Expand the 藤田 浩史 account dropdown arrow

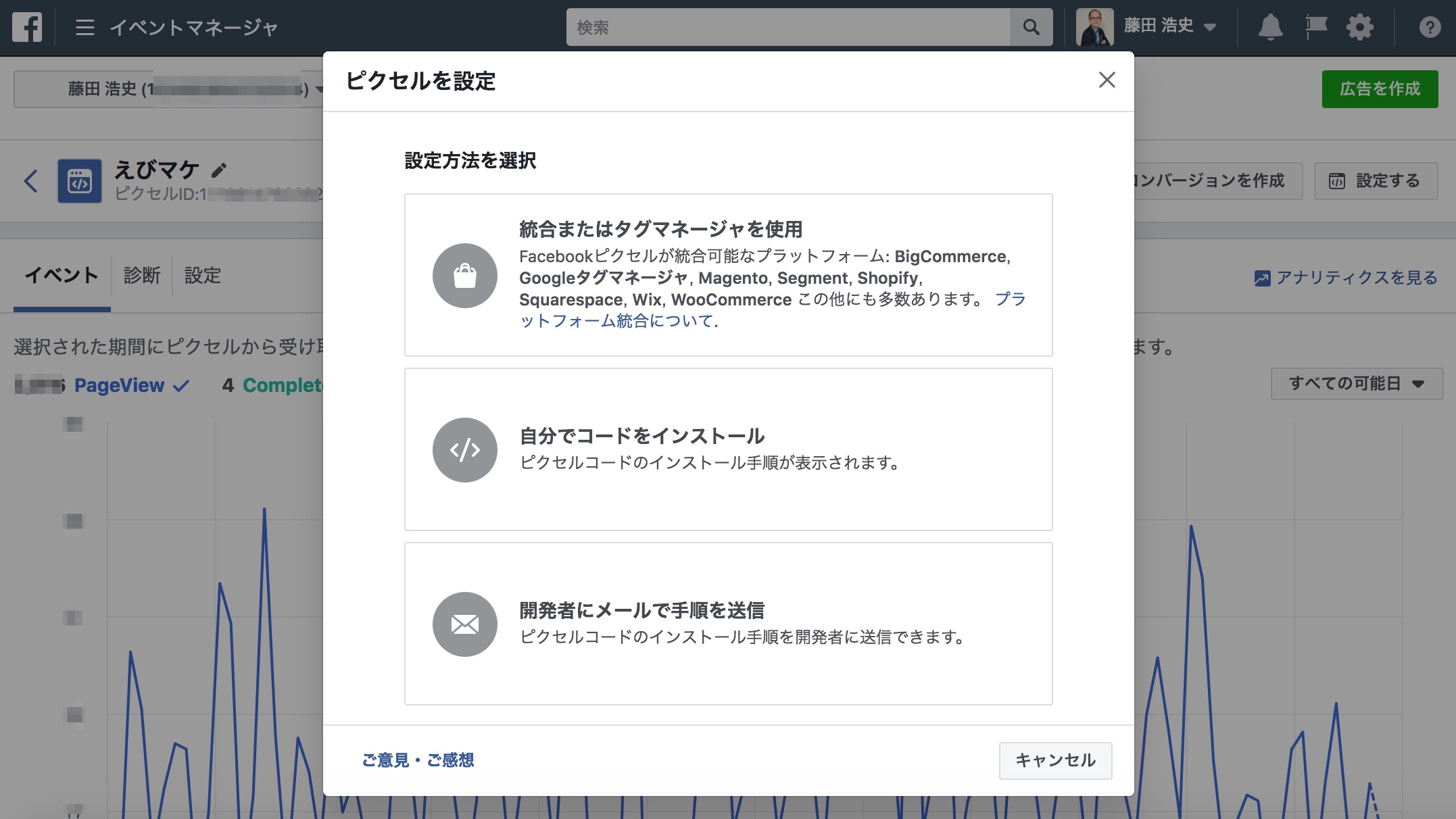[1210, 27]
